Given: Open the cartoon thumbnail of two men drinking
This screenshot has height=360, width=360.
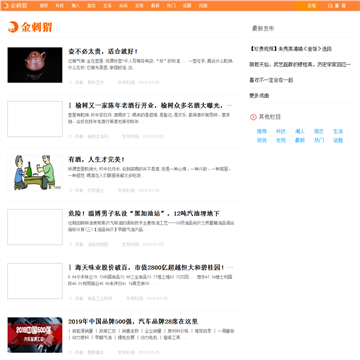Looking at the screenshot, I should coord(35,173).
